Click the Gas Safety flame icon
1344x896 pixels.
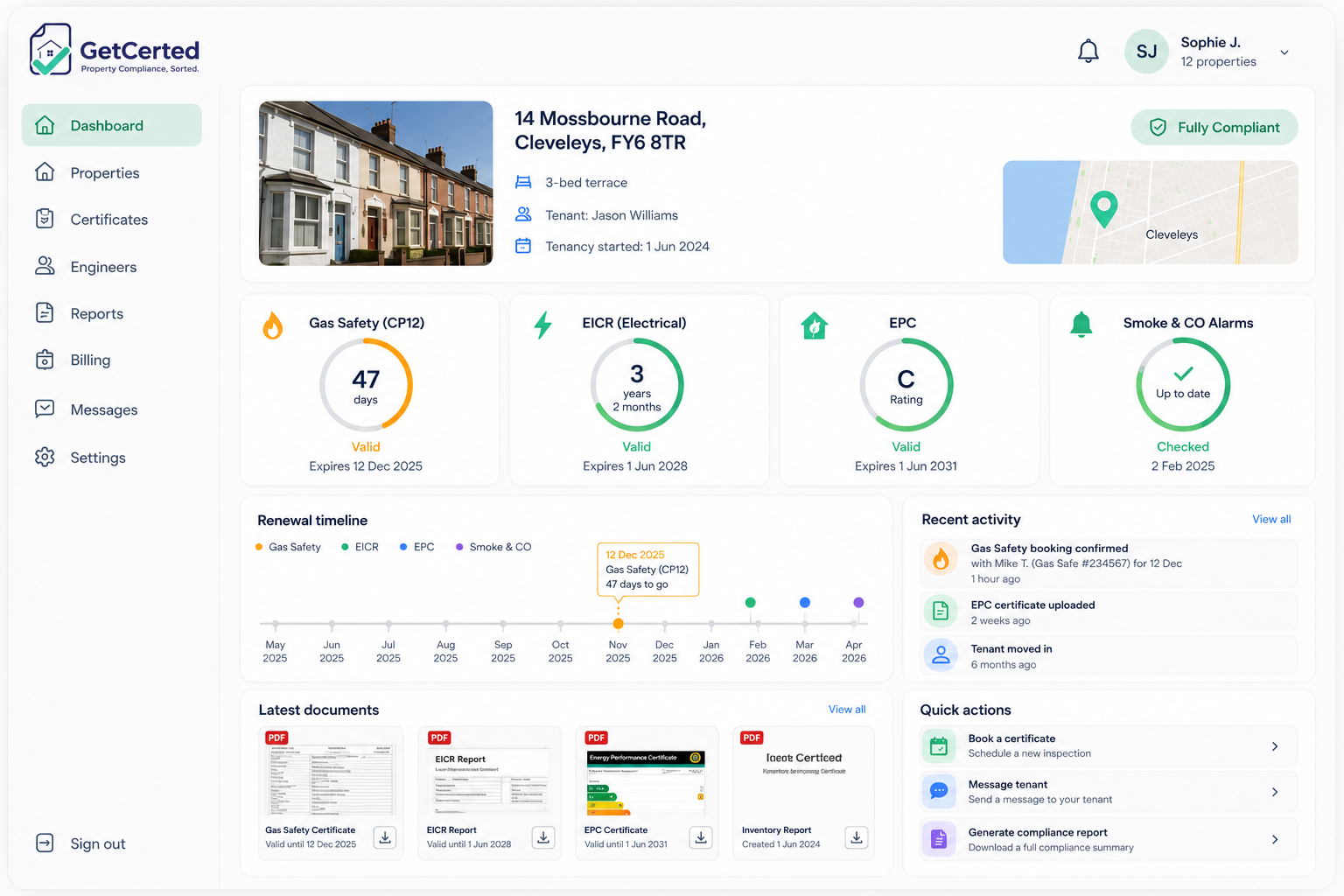pos(273,325)
